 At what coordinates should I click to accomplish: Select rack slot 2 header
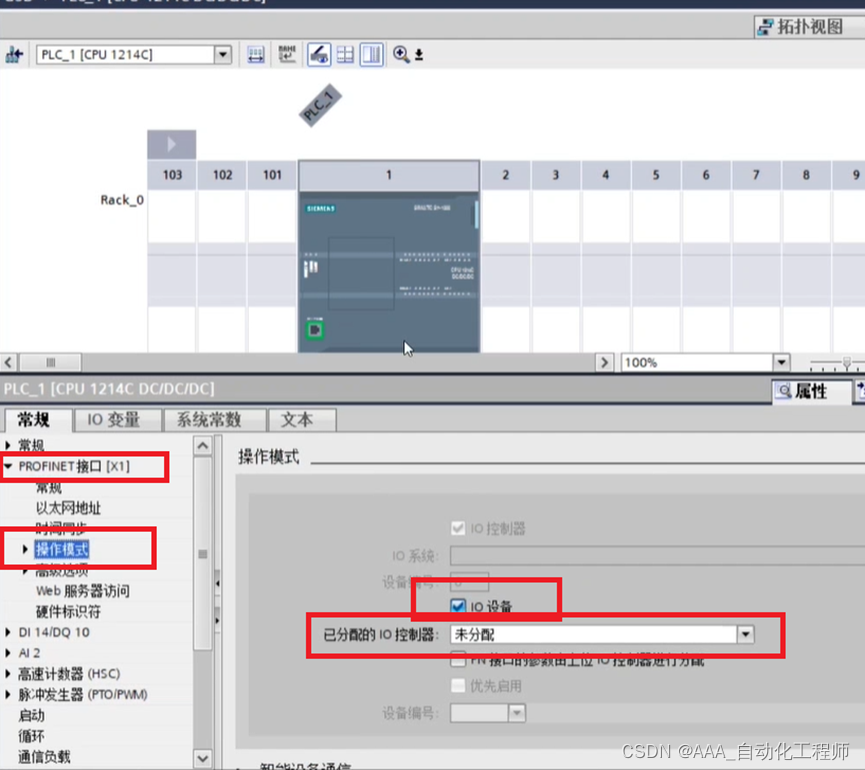click(505, 175)
